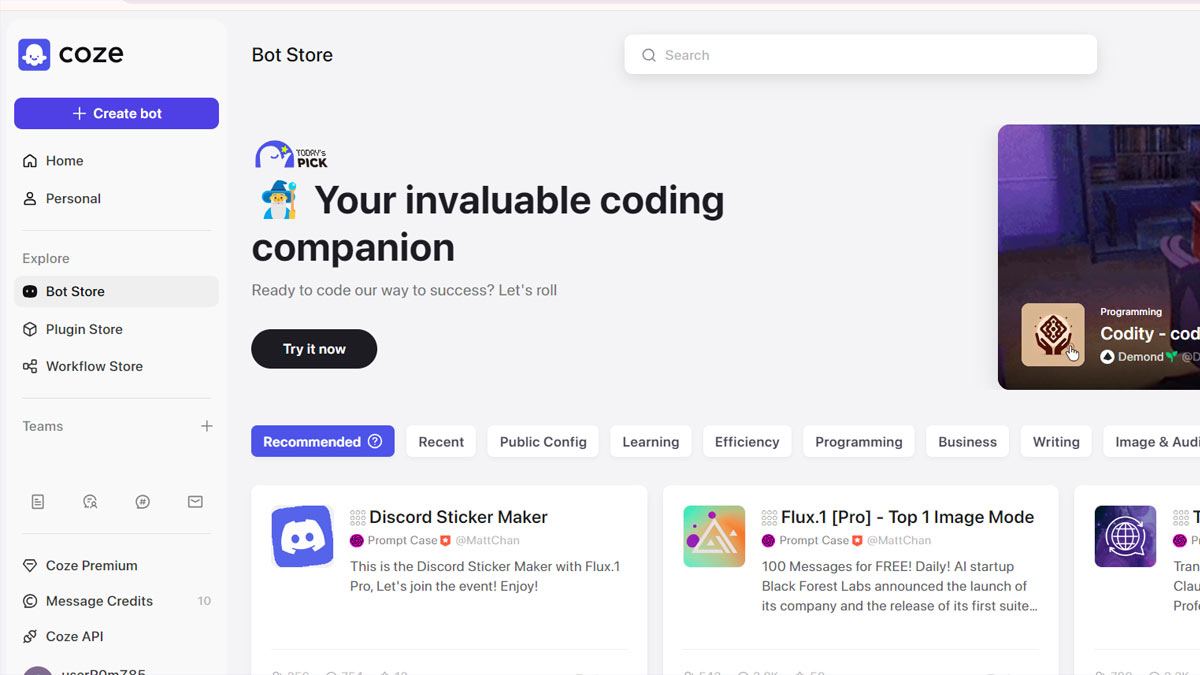This screenshot has height=675, width=1200.
Task: Click the globe translator bot icon
Action: (1126, 536)
